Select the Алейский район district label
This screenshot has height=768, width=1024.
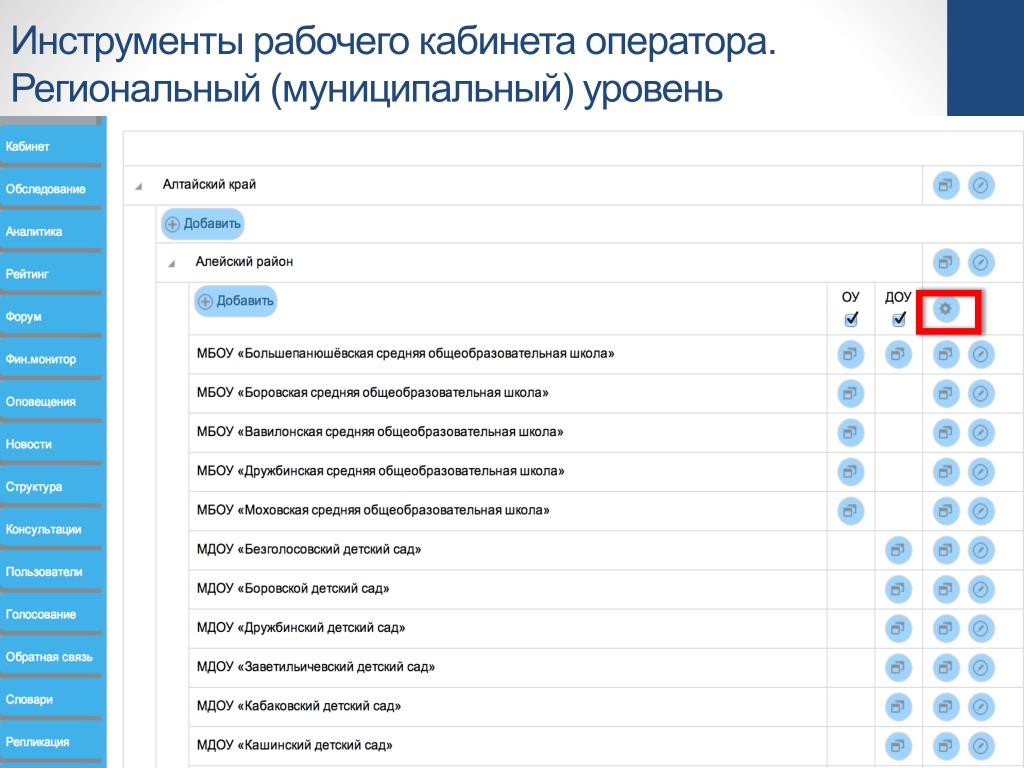(244, 261)
